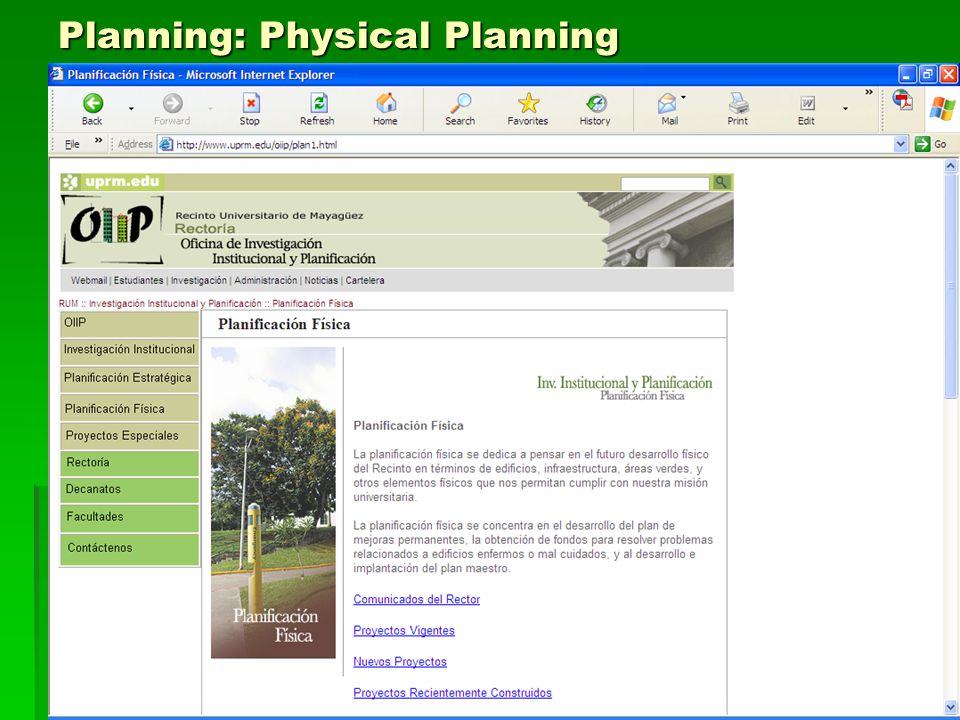The height and width of the screenshot is (720, 960).
Task: Click the Cartelera navigation link
Action: [365, 280]
